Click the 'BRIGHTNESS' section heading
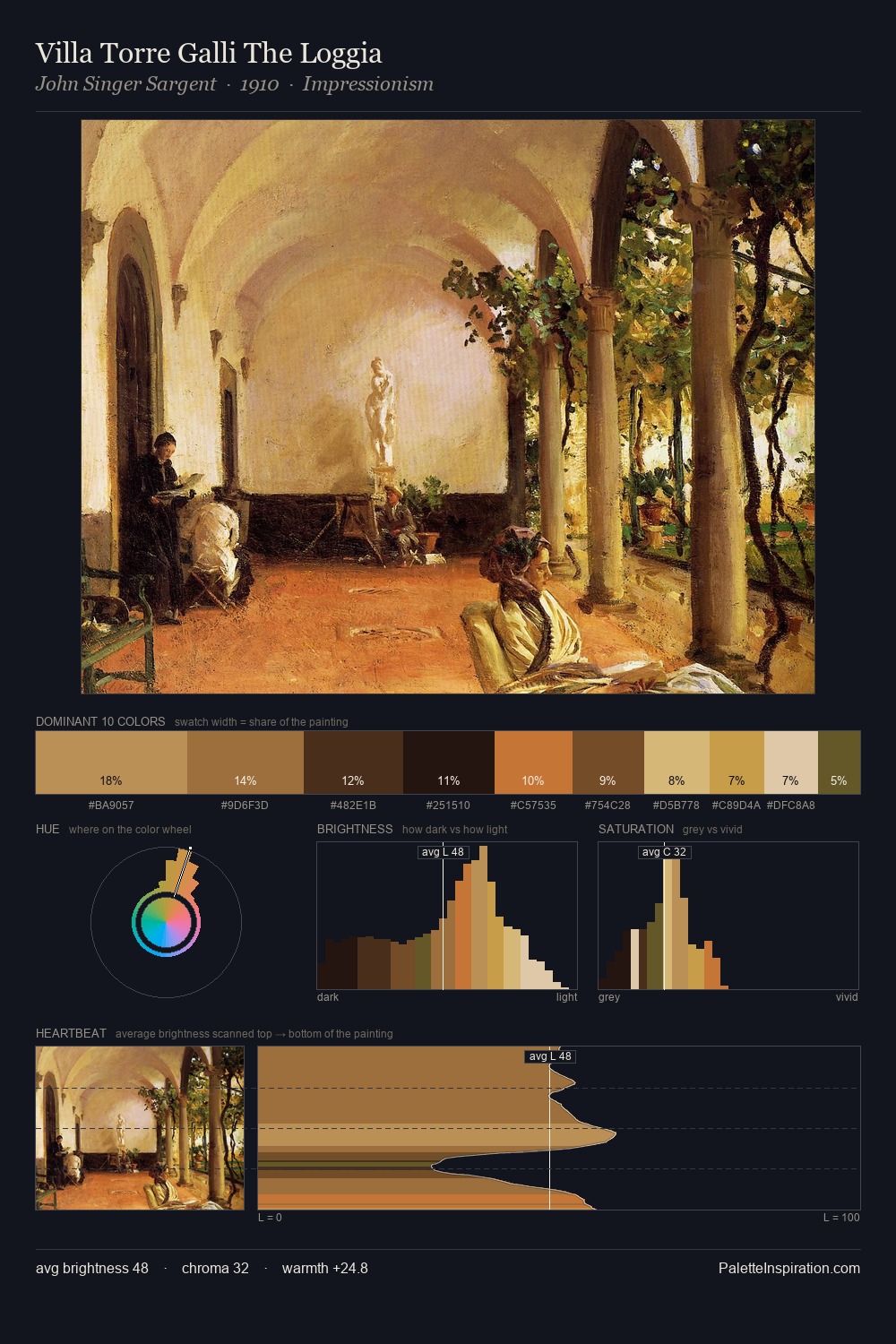The height and width of the screenshot is (1344, 896). (355, 829)
